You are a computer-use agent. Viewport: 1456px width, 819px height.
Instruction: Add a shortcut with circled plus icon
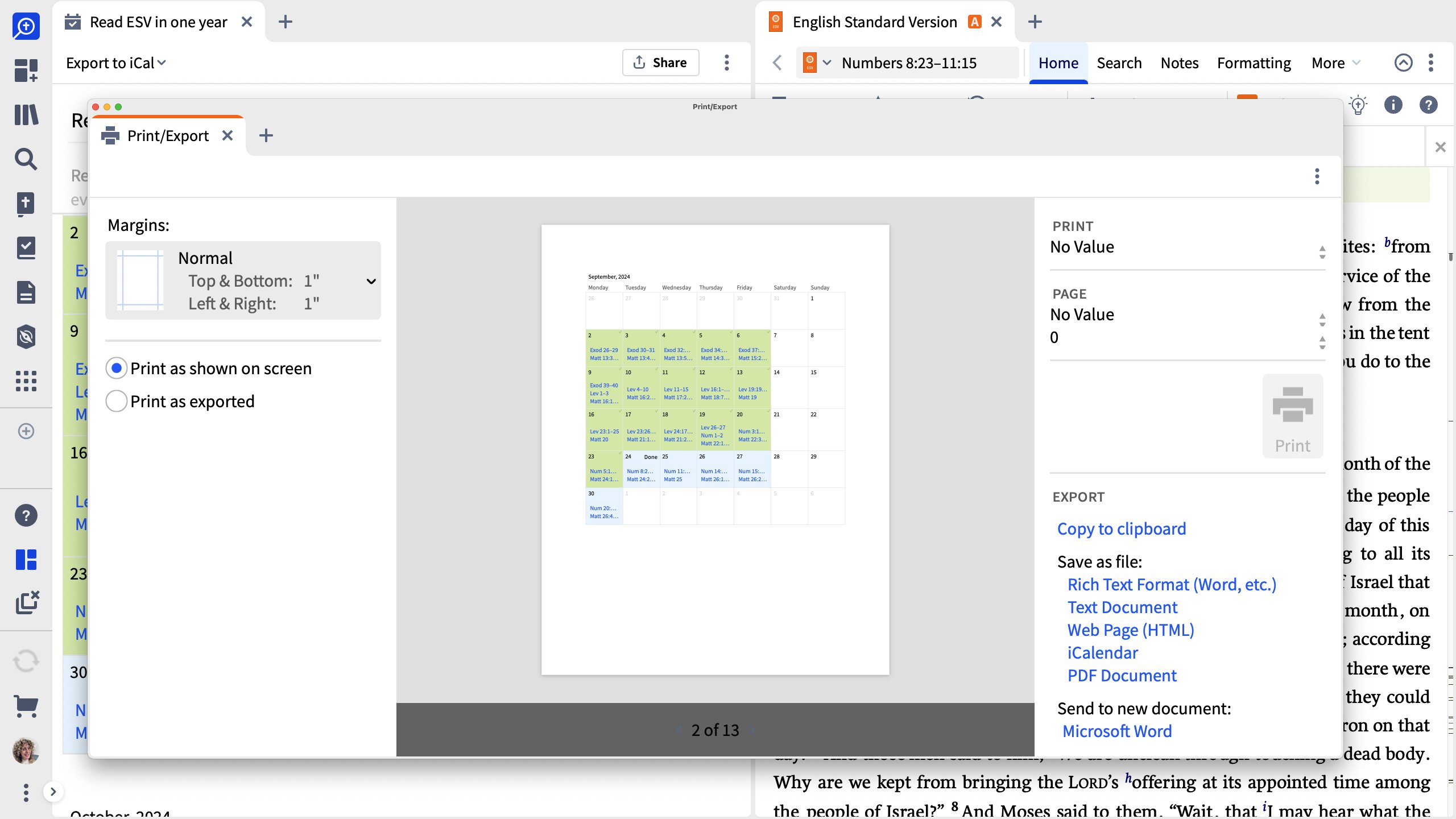[26, 431]
